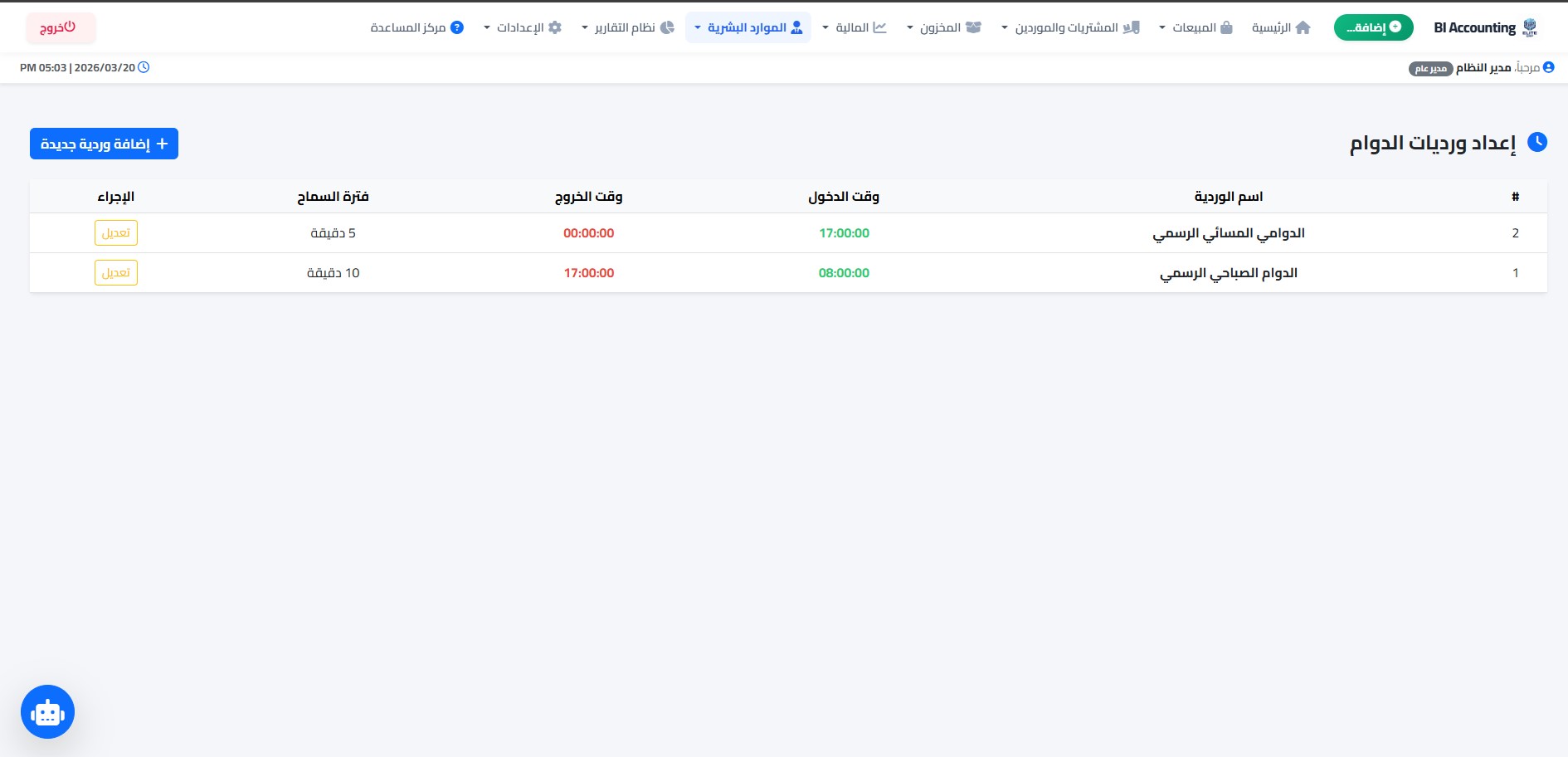Viewport: 1568px width, 757px height.
Task: Click the gear icon for الإعدادات
Action: (x=555, y=28)
